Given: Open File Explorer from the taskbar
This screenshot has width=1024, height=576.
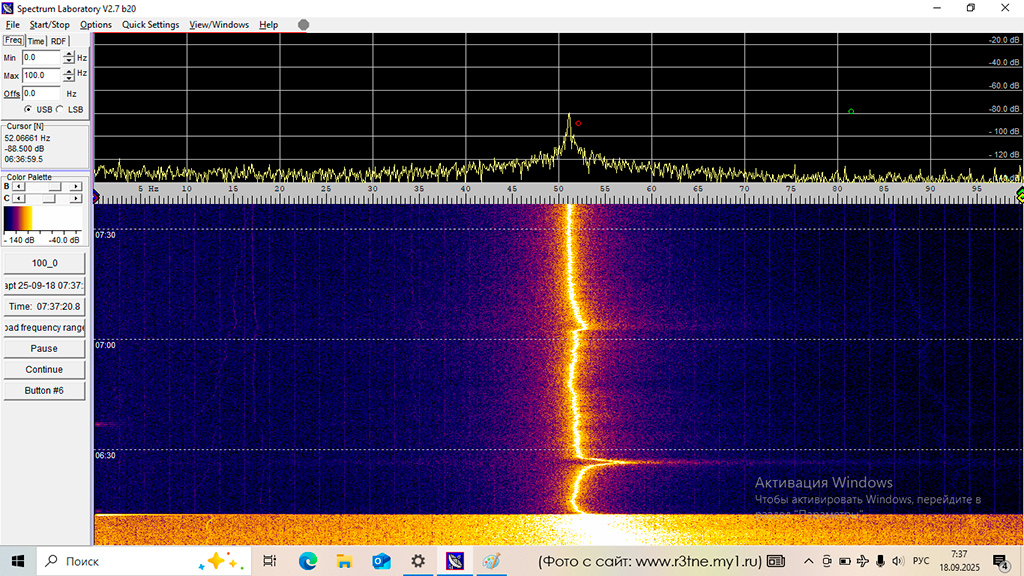Looking at the screenshot, I should pos(344,561).
